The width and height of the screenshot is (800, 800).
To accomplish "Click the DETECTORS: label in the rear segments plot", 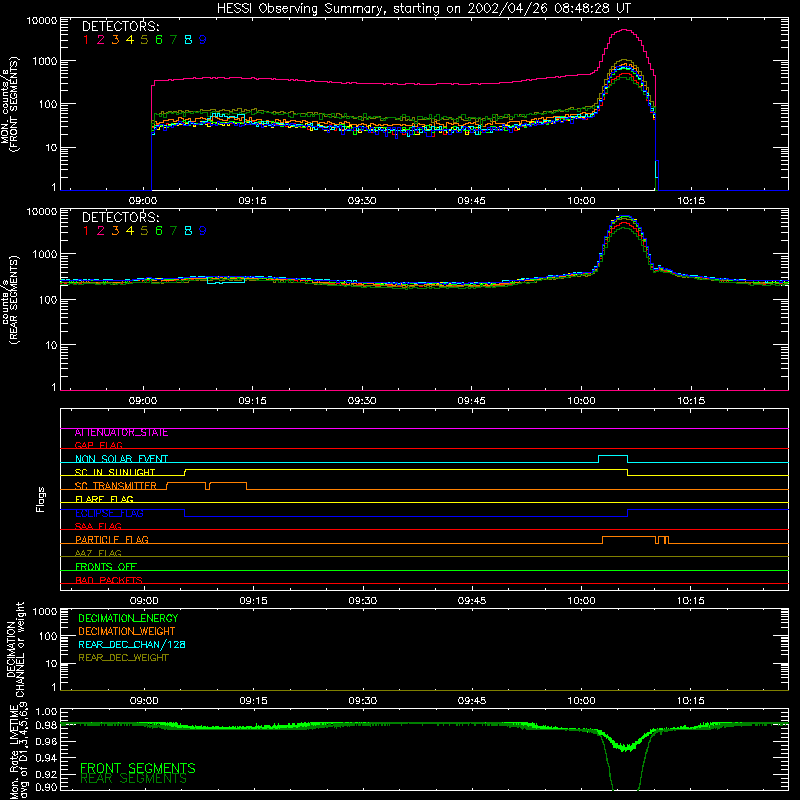I will [x=120, y=217].
